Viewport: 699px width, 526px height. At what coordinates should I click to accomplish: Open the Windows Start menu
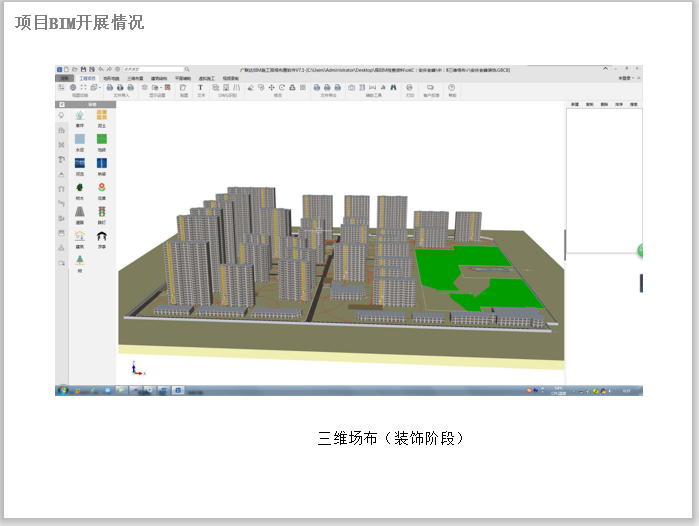62,389
